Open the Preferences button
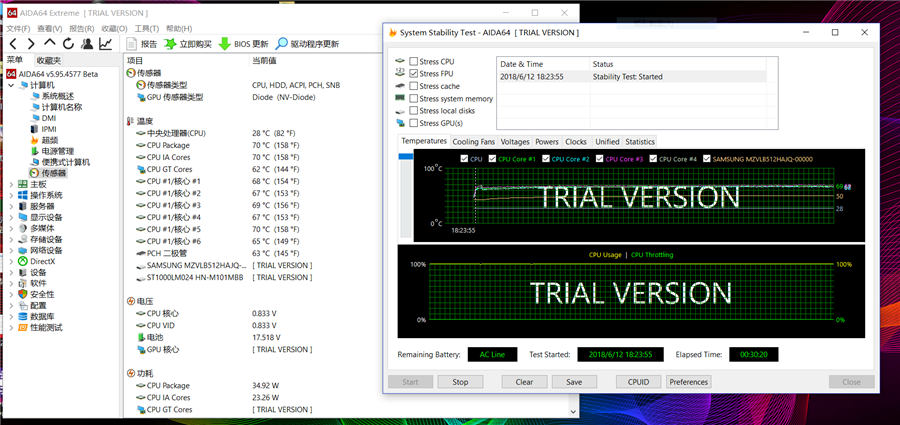Screen dimensions: 900x425 click(689, 382)
